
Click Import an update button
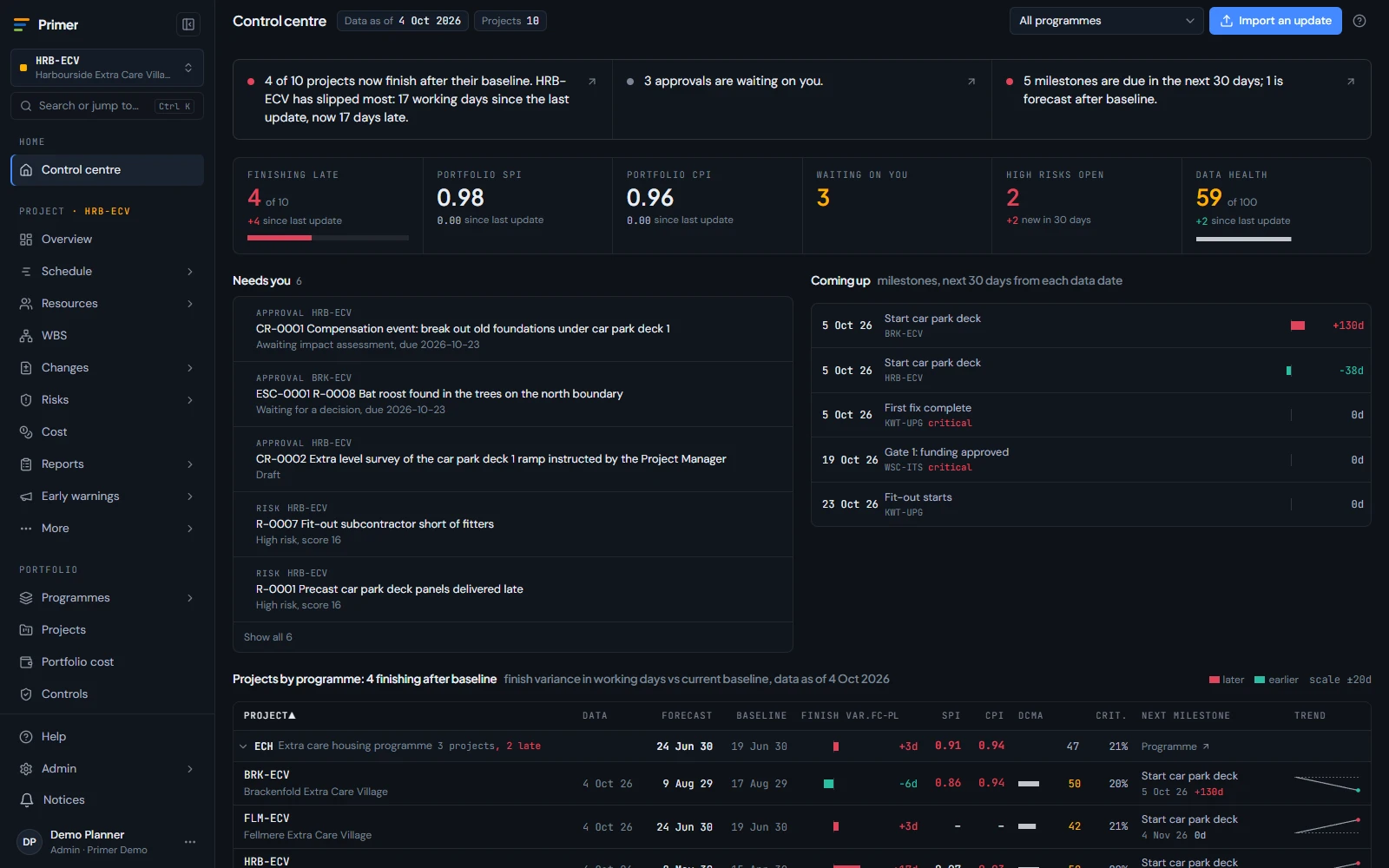(1275, 21)
